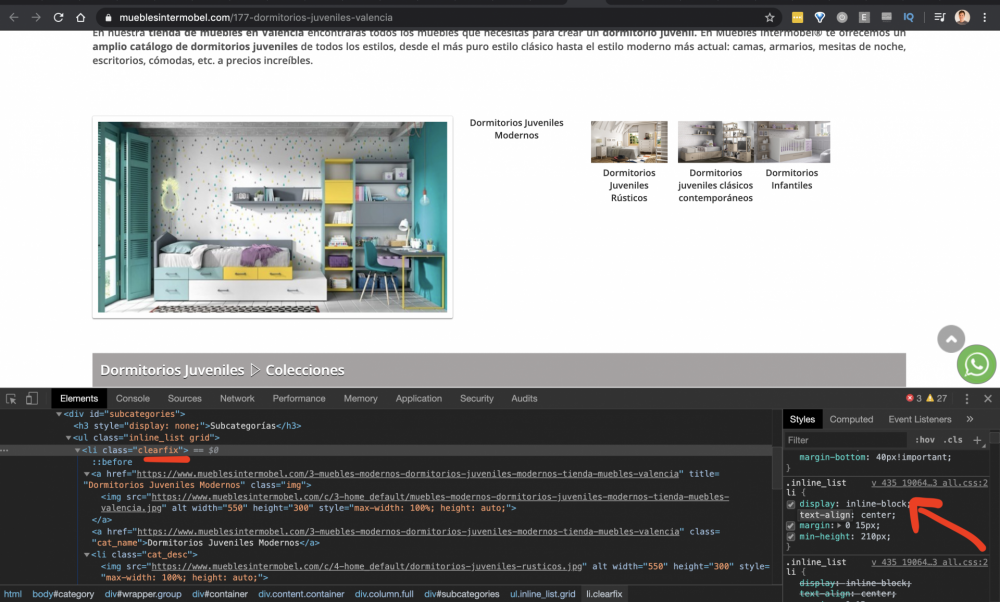Disable the display: inline-block property
This screenshot has height=602, width=1000.
[x=791, y=504]
